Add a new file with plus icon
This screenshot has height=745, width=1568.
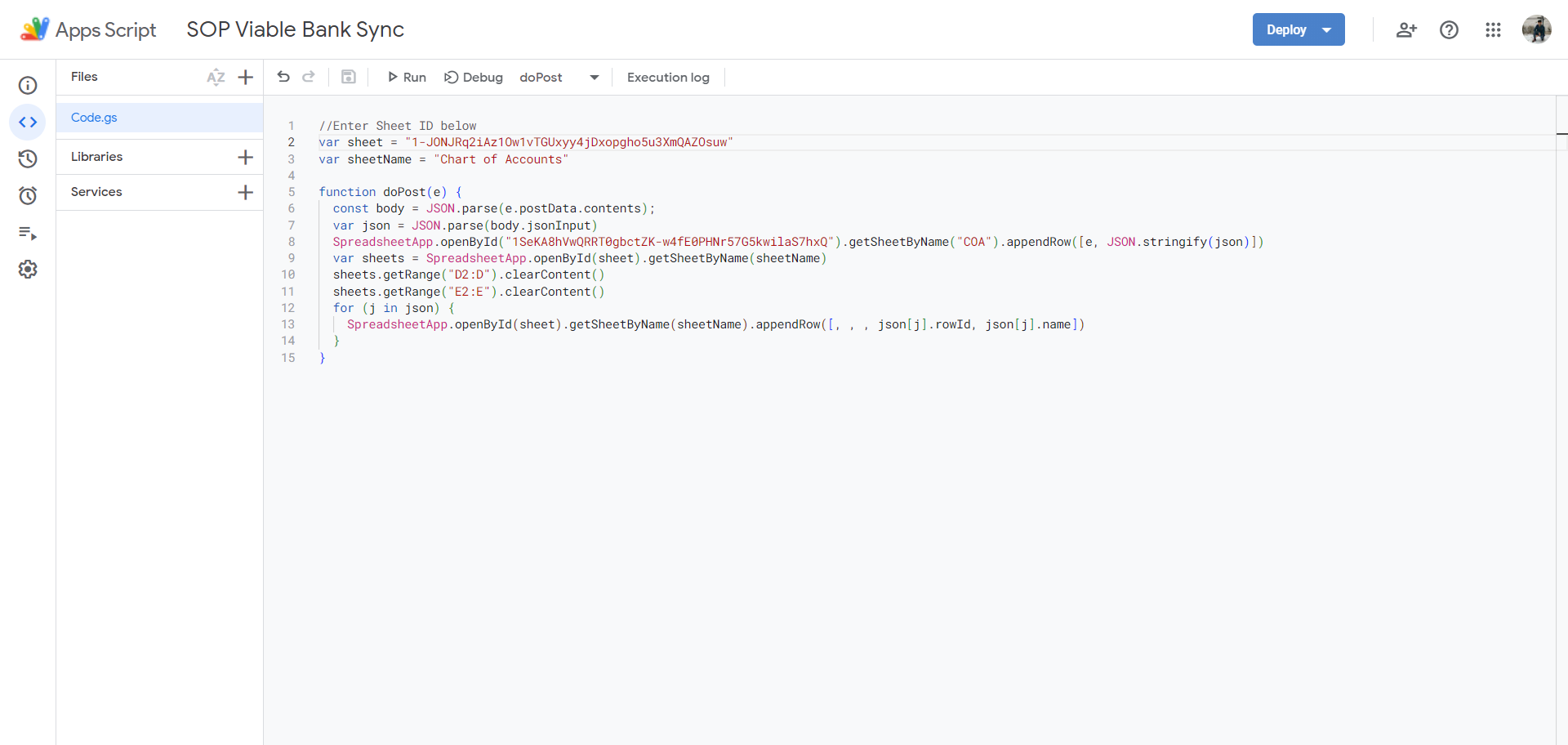[x=245, y=78]
